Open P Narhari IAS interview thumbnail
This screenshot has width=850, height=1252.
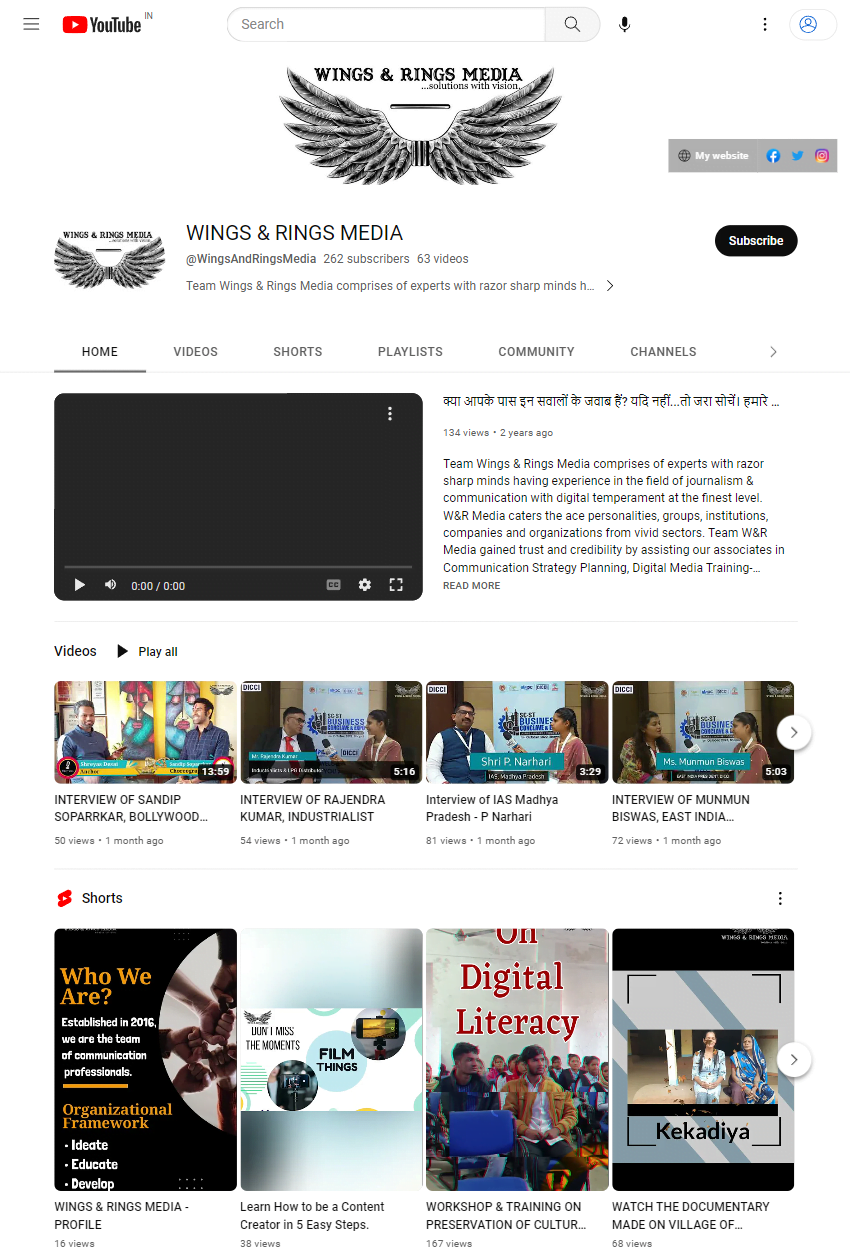click(517, 732)
